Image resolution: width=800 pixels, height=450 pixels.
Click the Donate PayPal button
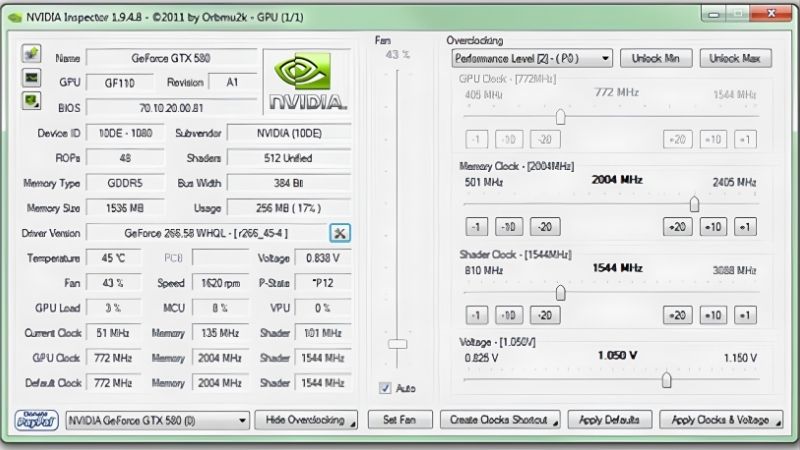36,420
